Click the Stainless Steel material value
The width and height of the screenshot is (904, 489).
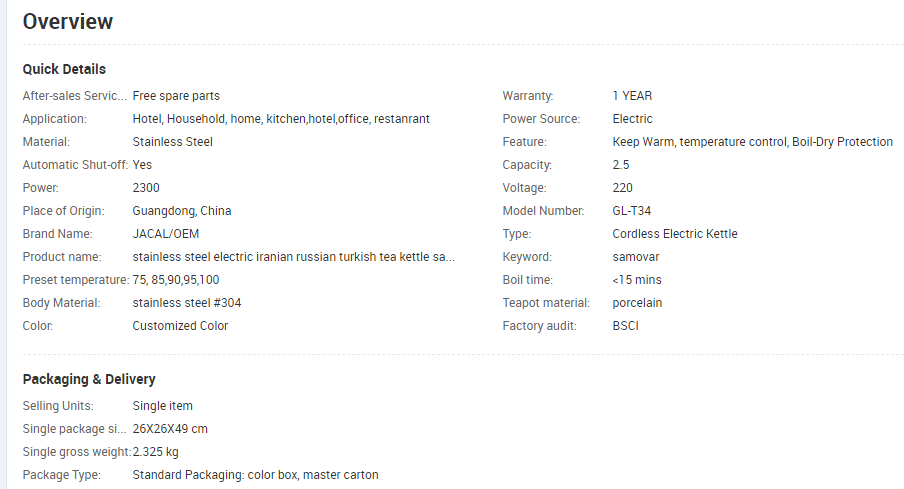coord(172,142)
